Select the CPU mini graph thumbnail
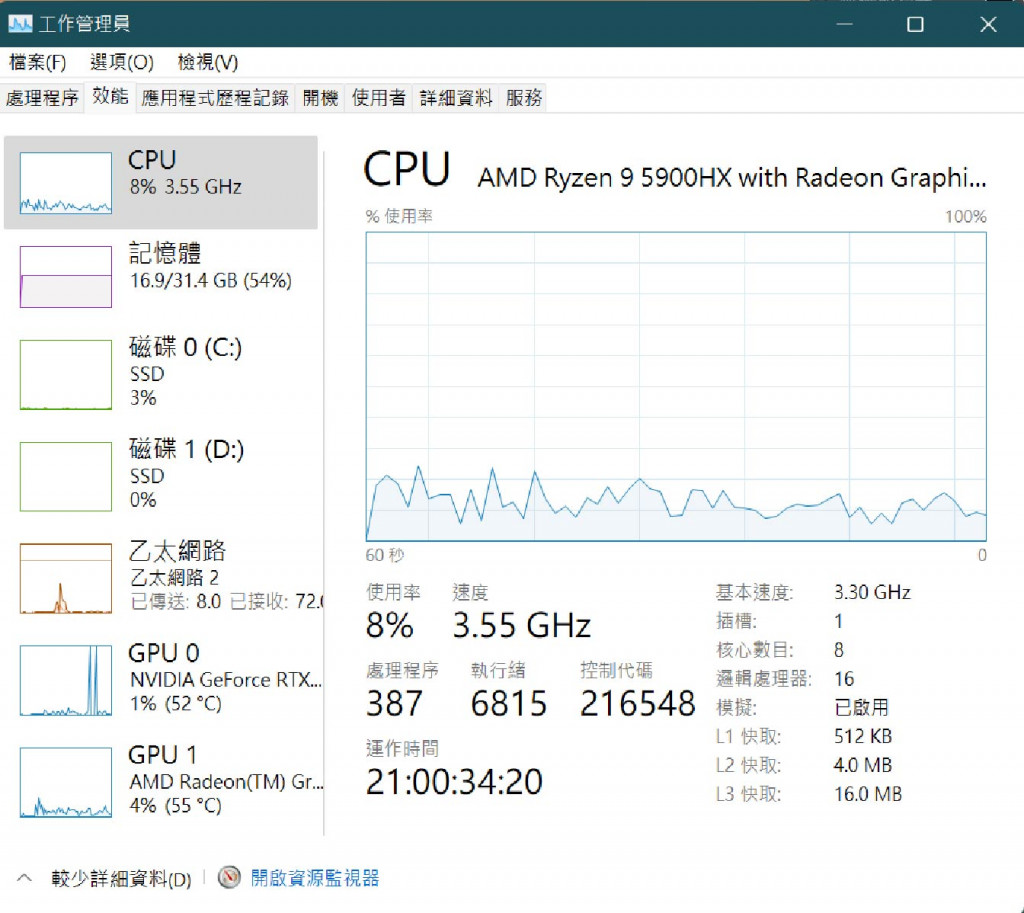This screenshot has width=1024, height=913. (65, 183)
